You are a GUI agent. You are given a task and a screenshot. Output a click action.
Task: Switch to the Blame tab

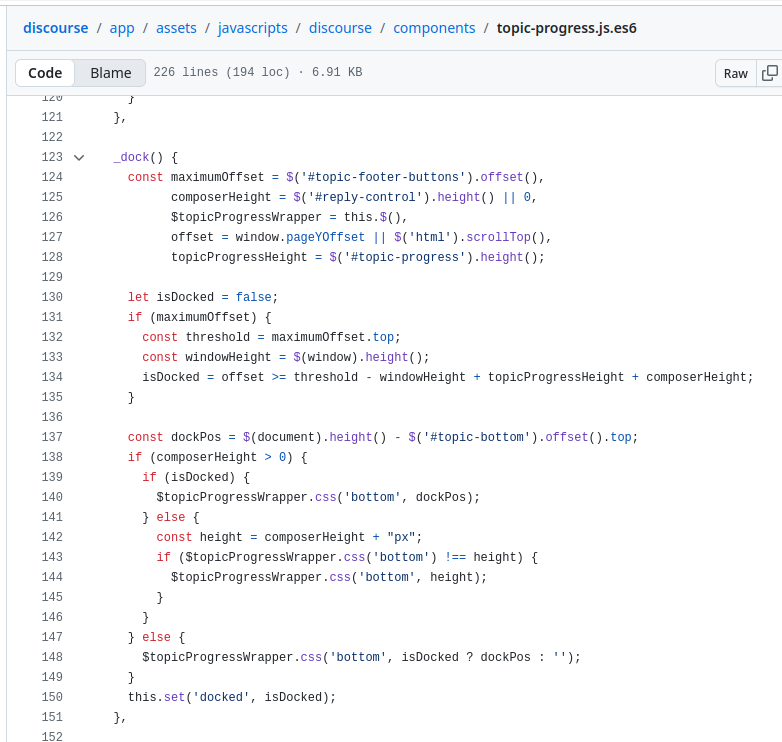click(x=110, y=73)
